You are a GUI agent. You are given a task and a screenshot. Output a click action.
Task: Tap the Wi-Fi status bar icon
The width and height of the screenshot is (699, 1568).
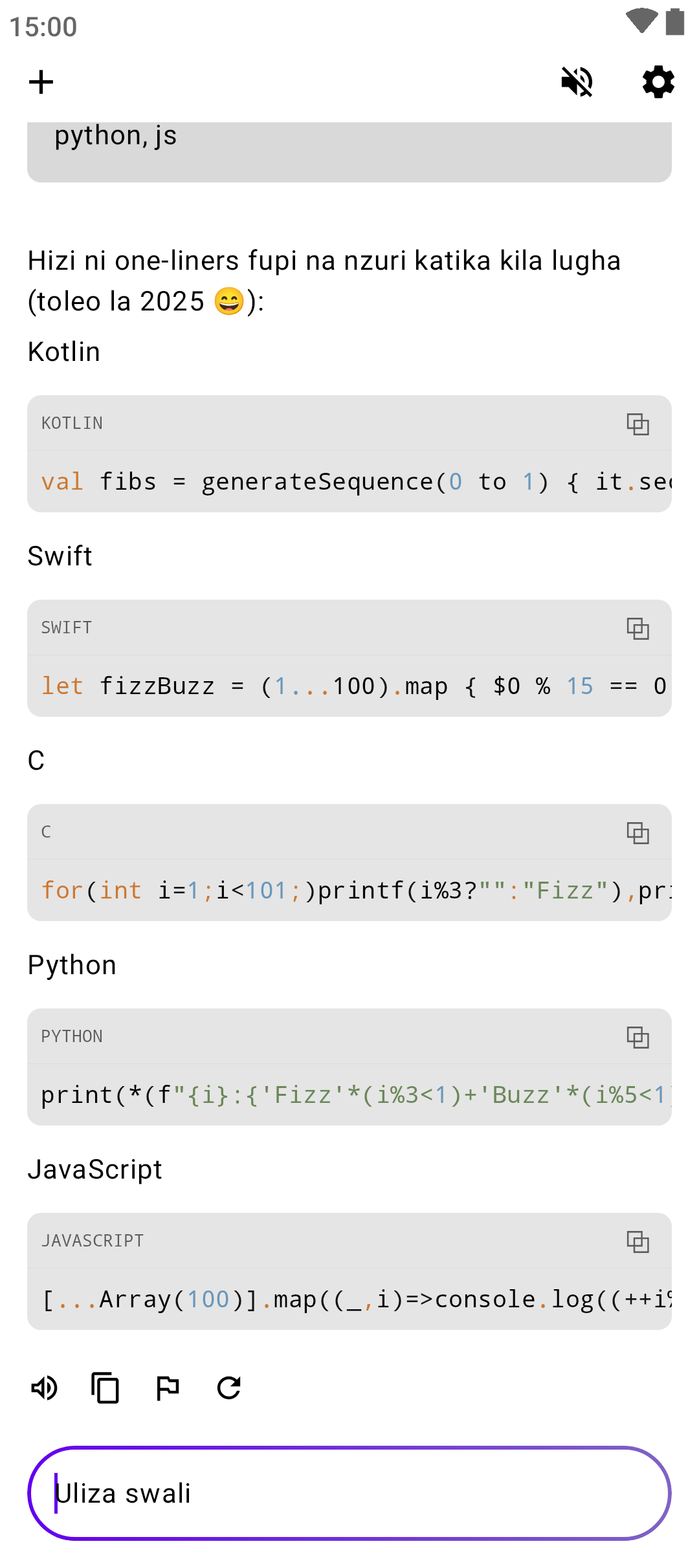(641, 21)
